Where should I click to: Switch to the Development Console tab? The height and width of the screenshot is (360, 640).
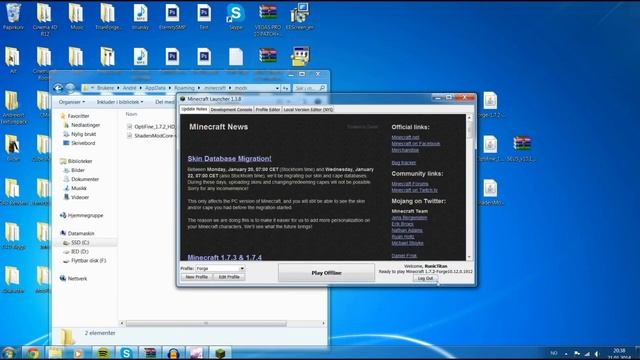point(231,109)
